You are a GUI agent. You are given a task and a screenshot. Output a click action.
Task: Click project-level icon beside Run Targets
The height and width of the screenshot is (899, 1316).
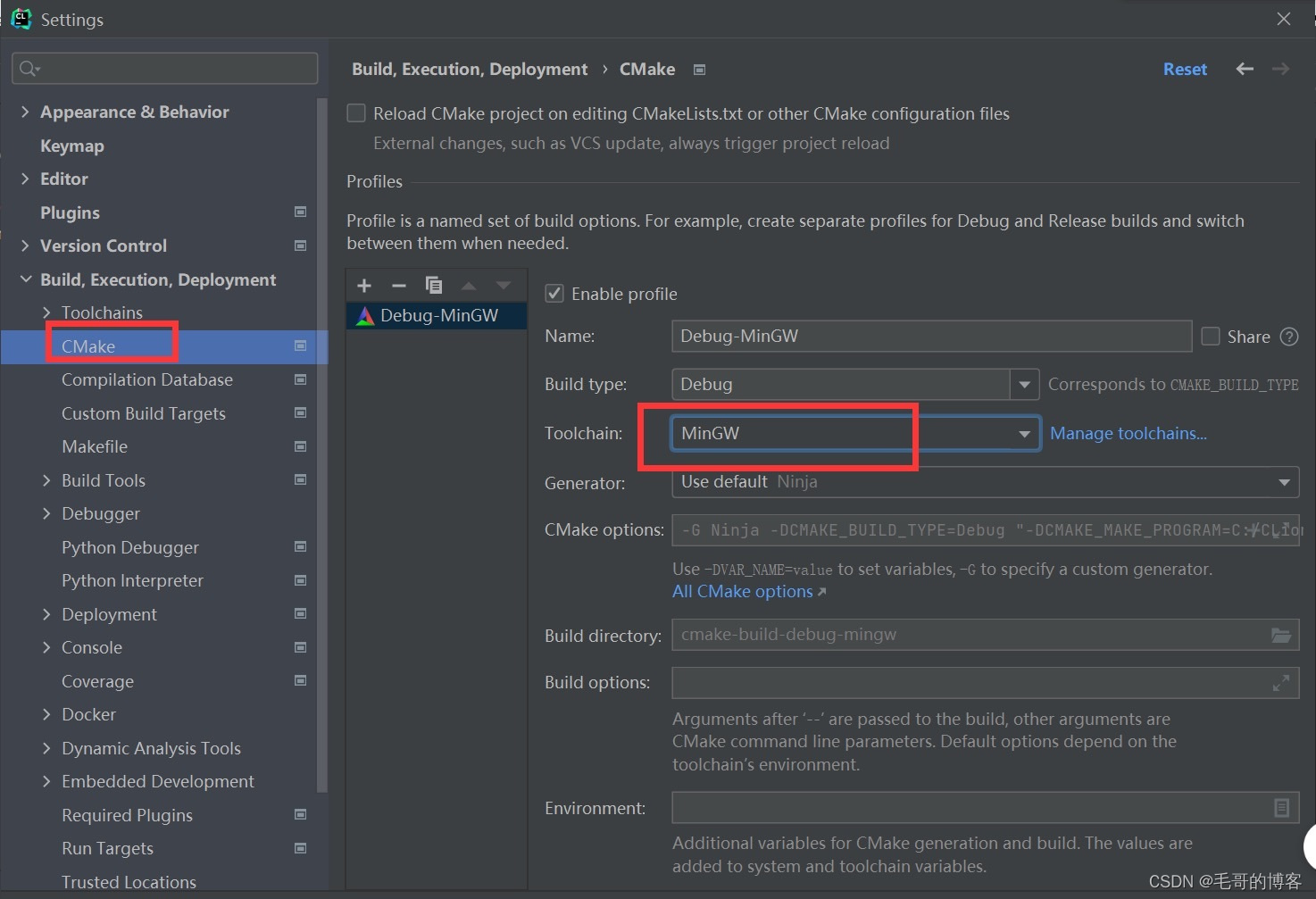301,848
